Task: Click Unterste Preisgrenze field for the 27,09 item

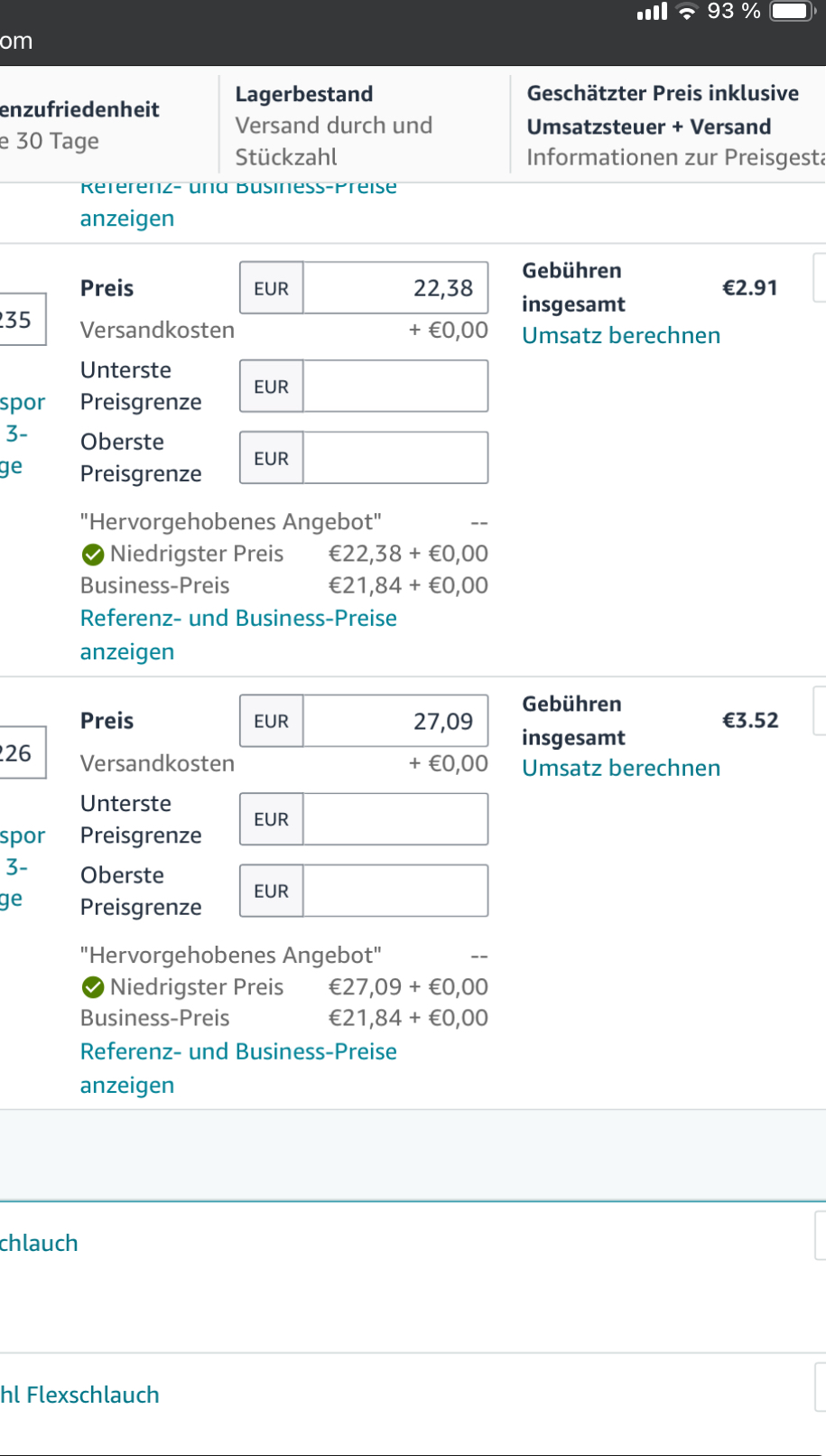Action: (x=395, y=819)
